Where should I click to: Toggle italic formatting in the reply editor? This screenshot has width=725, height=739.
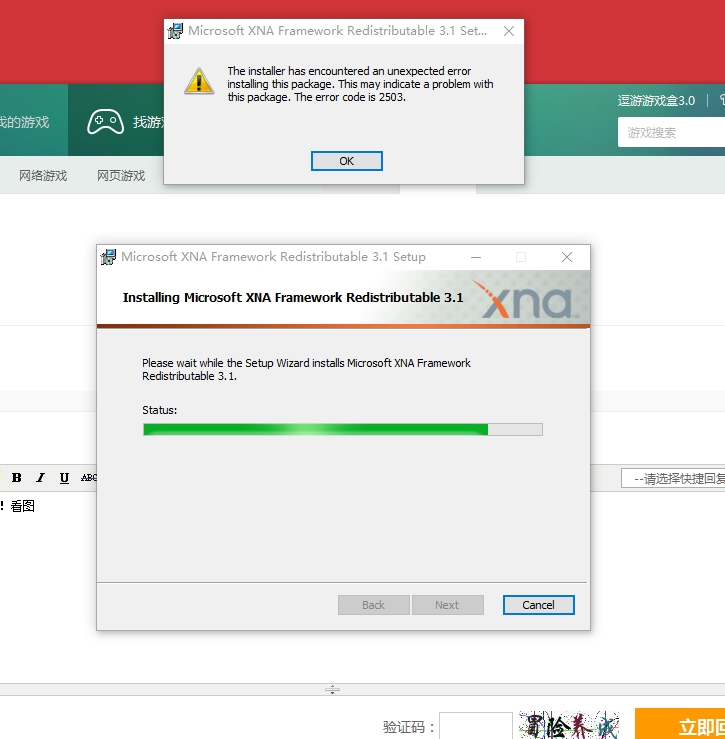tap(41, 478)
